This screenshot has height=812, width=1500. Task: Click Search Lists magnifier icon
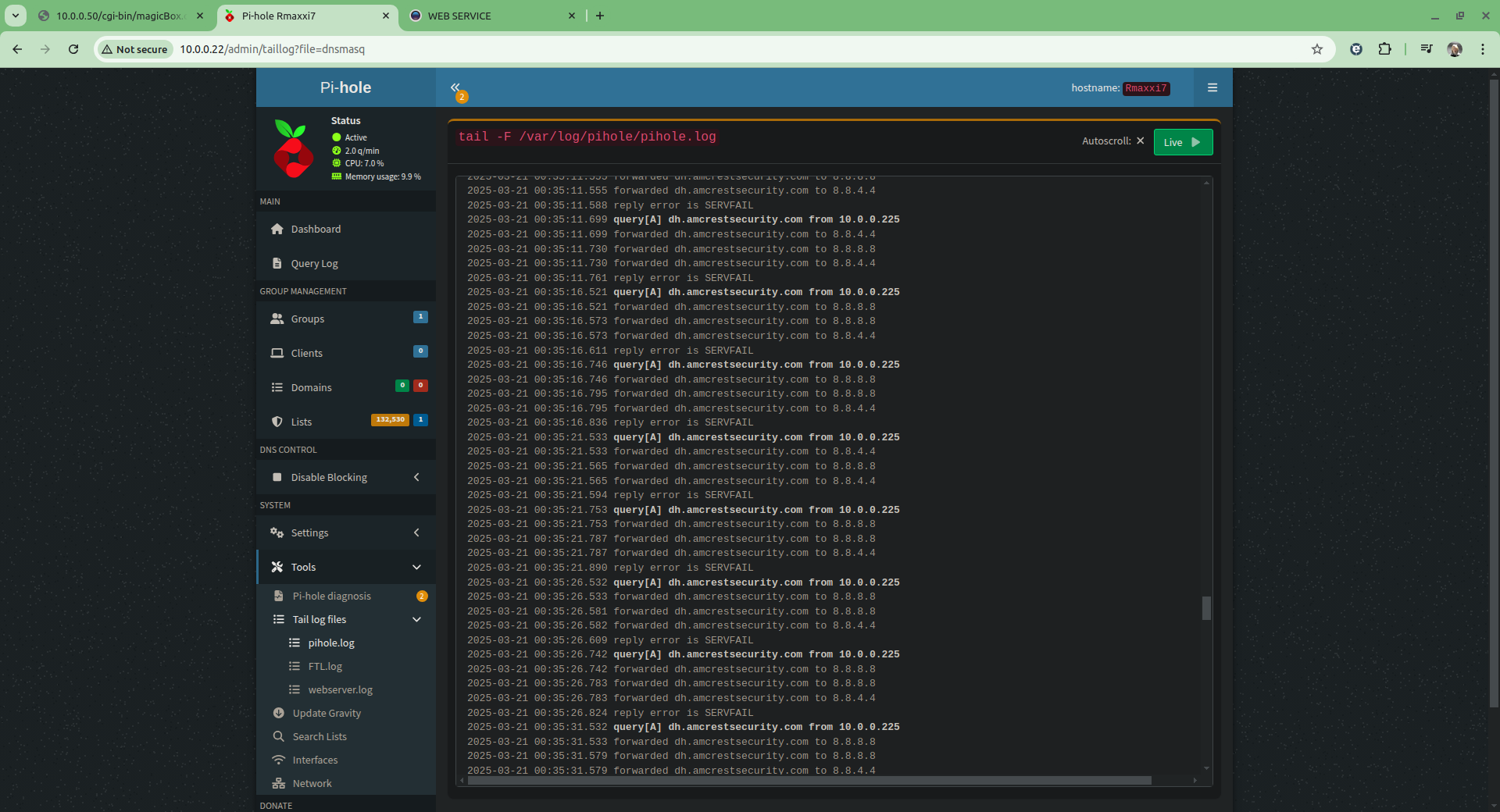278,736
